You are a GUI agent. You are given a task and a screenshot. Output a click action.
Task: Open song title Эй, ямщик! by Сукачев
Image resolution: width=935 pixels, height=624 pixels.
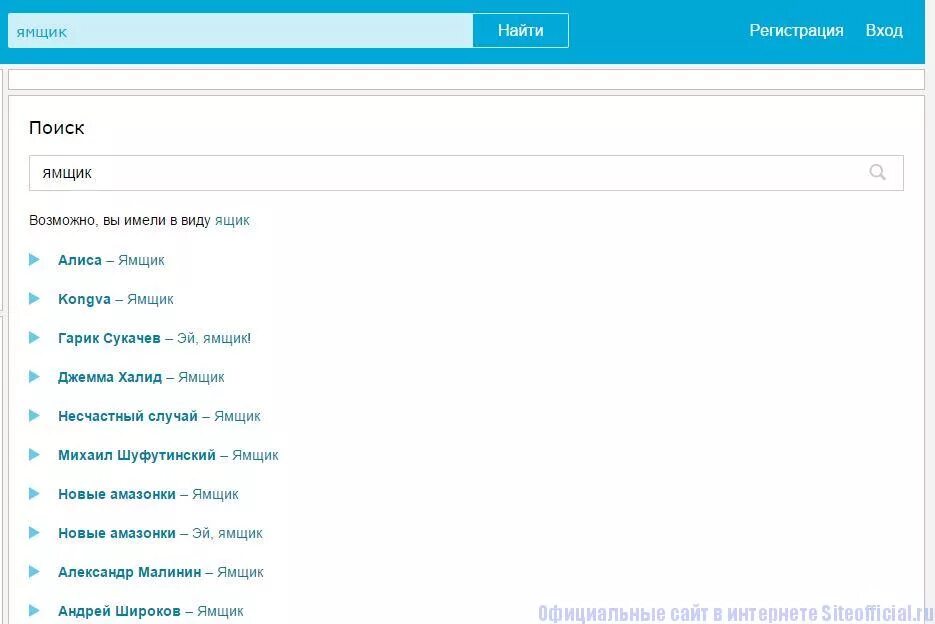[x=213, y=338]
